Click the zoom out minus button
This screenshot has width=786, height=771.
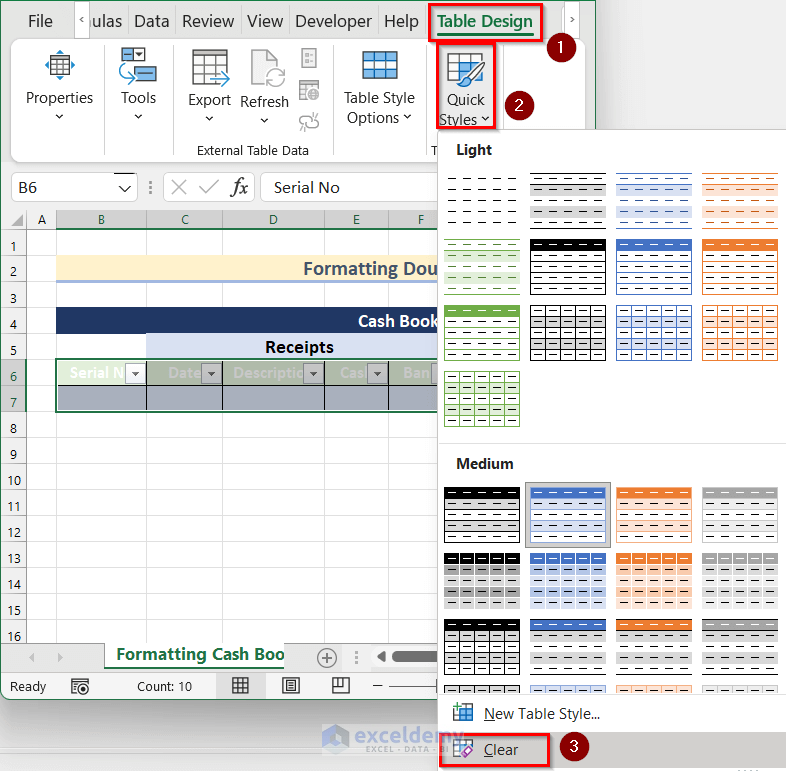tap(378, 686)
